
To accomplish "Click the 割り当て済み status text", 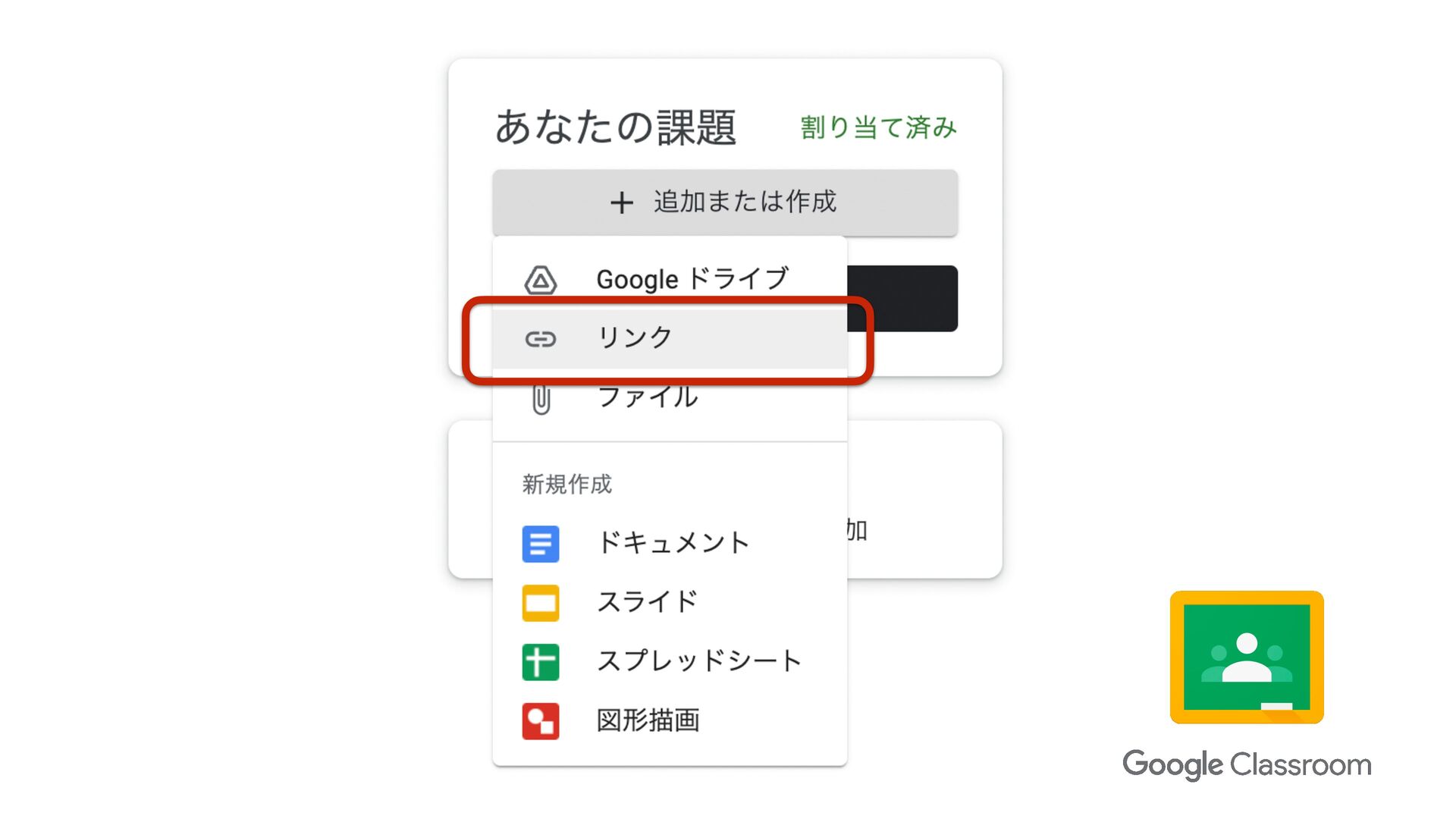I will (878, 127).
